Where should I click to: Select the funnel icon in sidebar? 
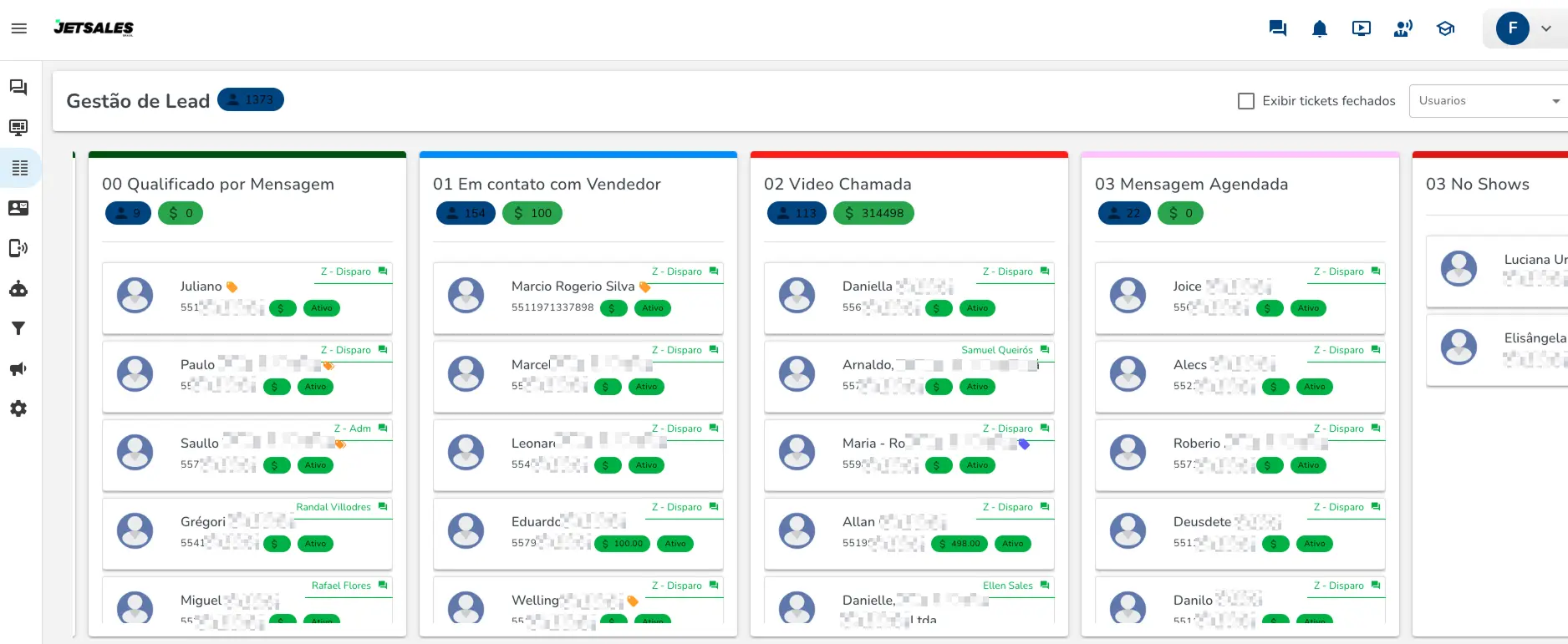point(18,328)
